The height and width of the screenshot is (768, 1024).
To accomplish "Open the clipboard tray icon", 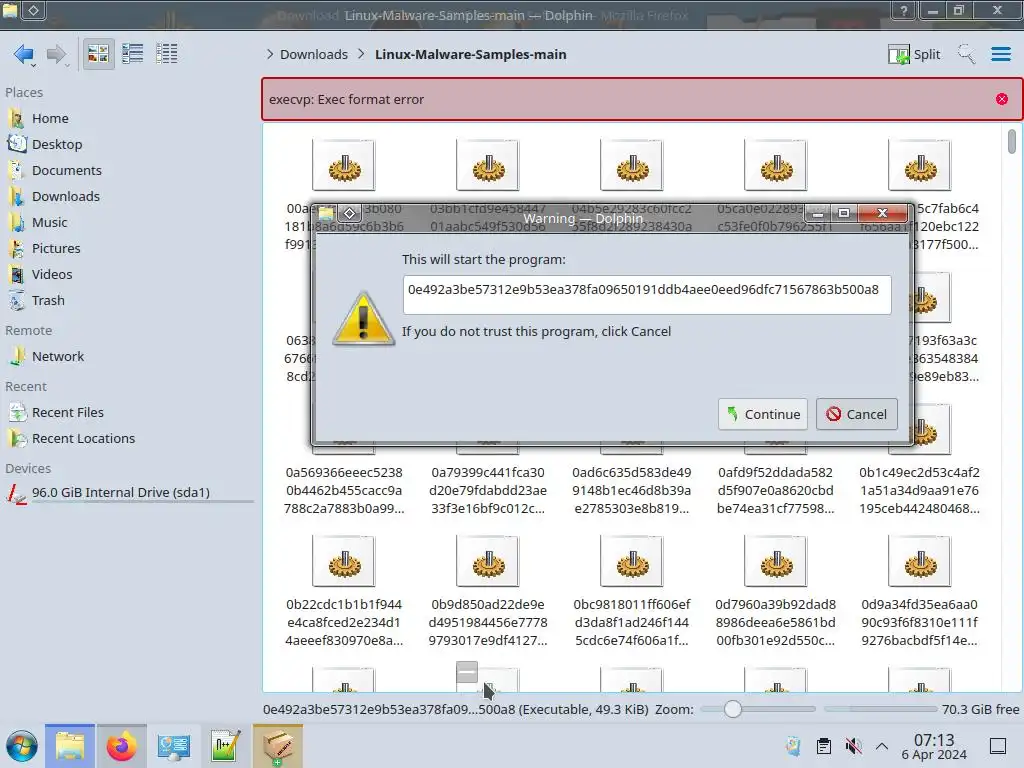I will coord(824,746).
